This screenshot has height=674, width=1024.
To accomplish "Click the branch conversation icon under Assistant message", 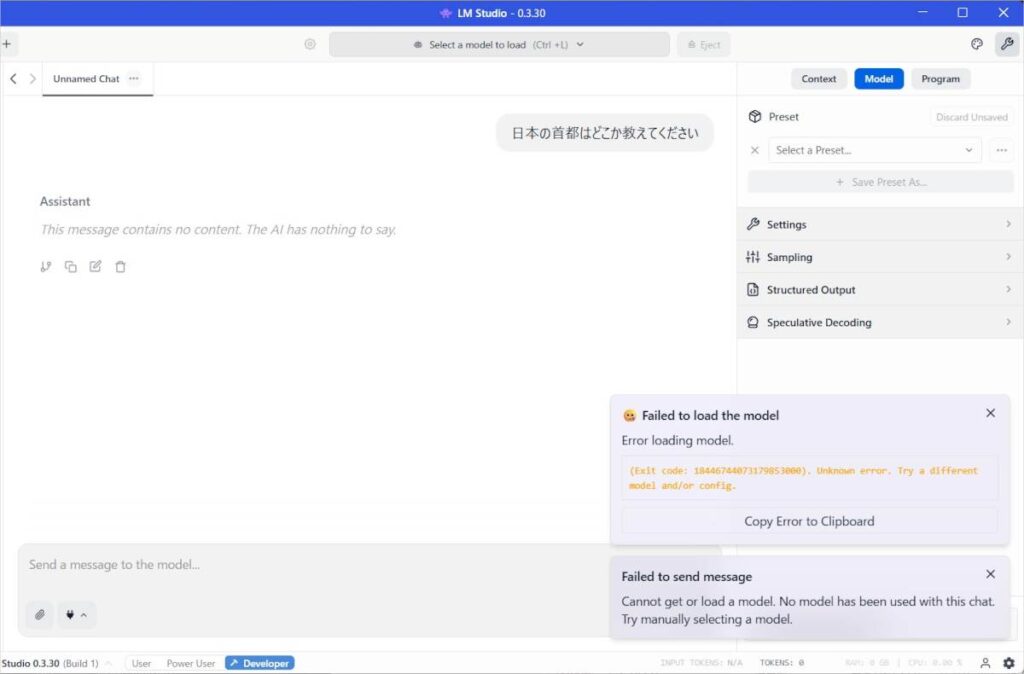I will coord(45,267).
